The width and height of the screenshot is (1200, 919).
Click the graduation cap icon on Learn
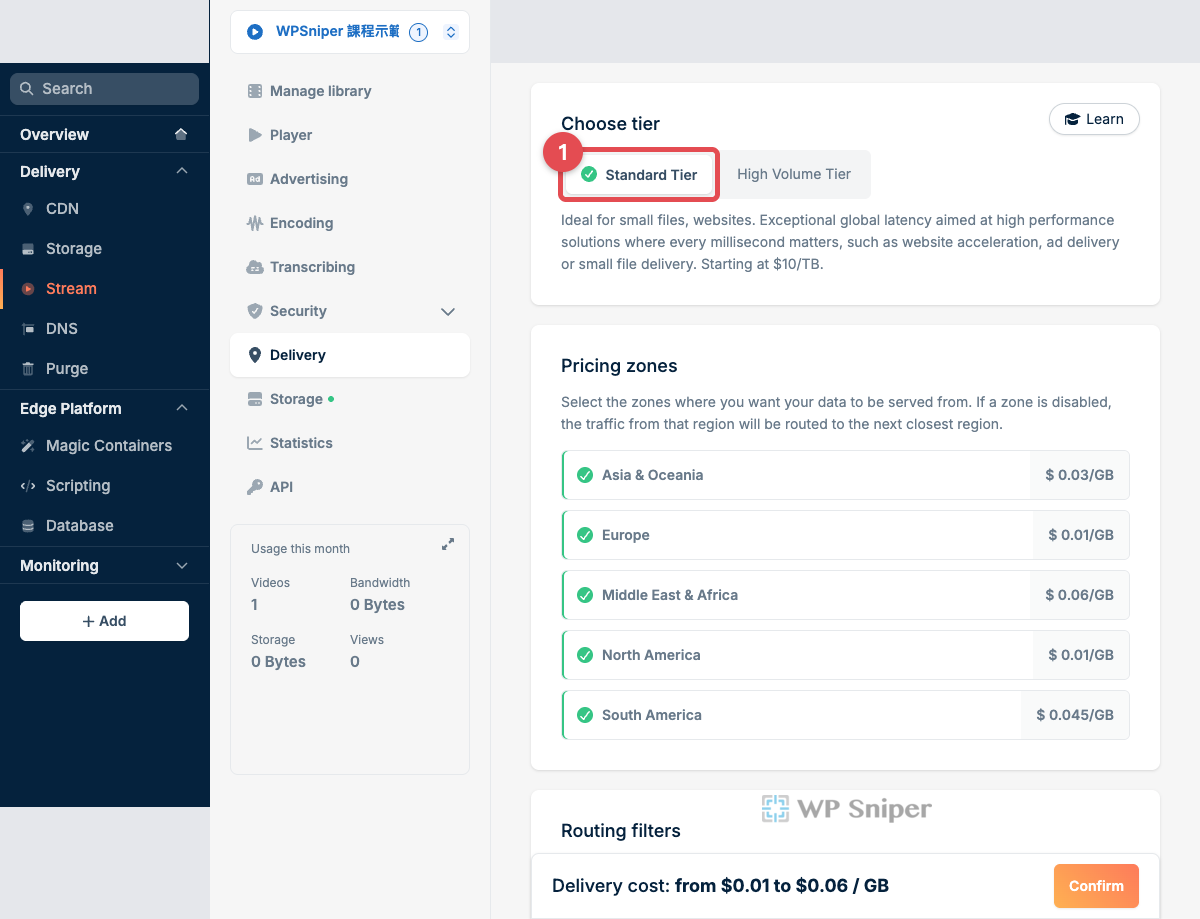[x=1073, y=119]
